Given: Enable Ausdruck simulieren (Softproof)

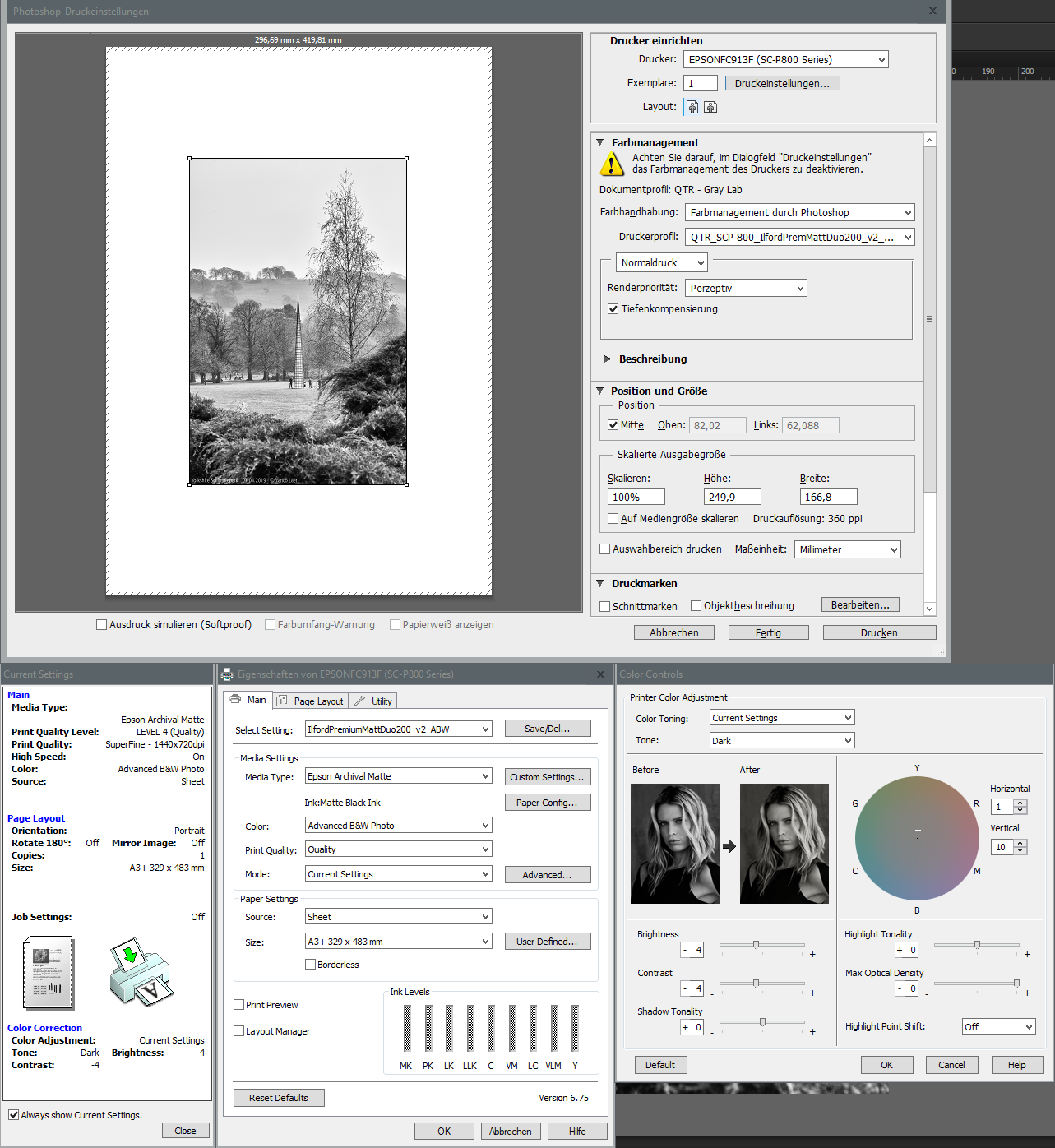Looking at the screenshot, I should click(102, 625).
